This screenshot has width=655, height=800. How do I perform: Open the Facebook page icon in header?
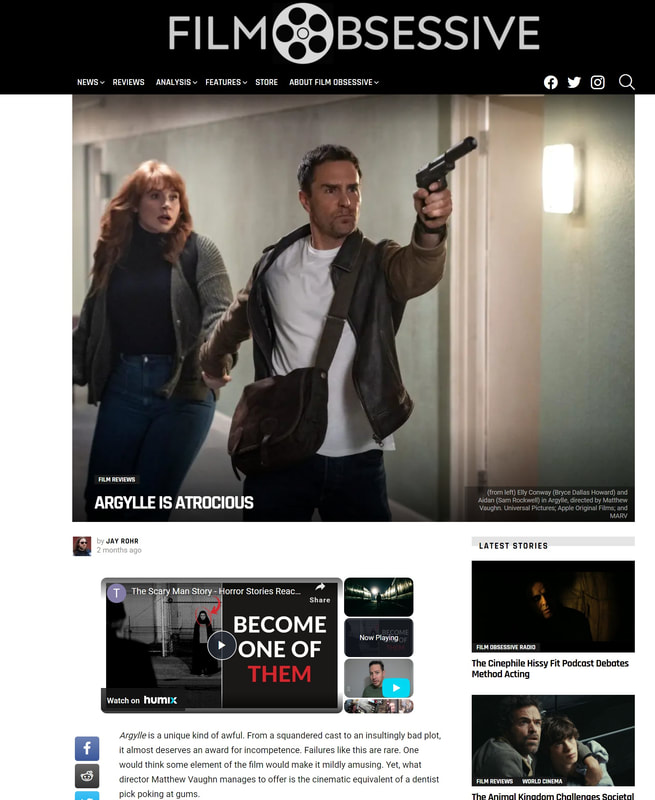550,82
